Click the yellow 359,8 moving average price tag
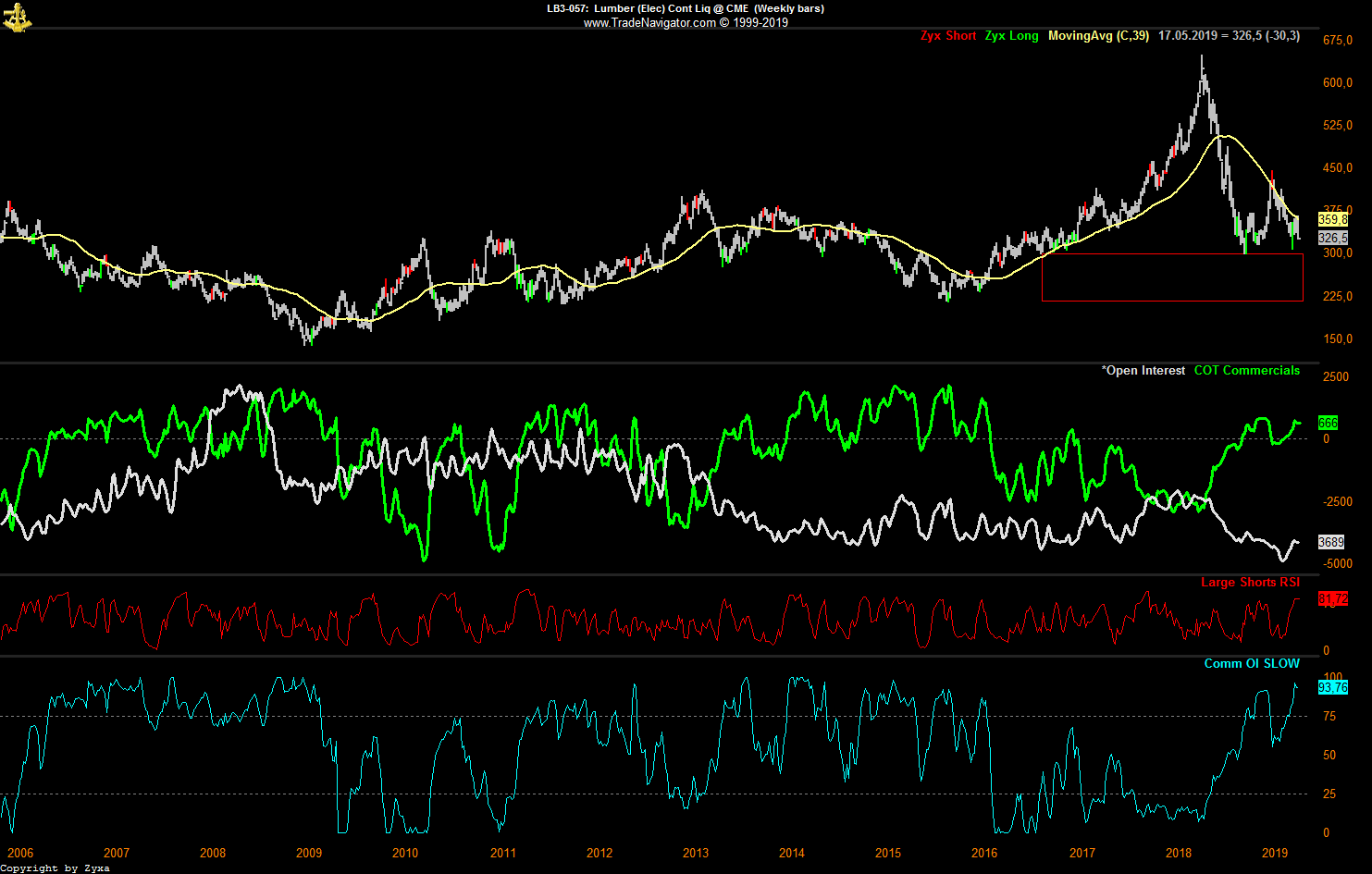The width and height of the screenshot is (1372, 874). tap(1332, 220)
